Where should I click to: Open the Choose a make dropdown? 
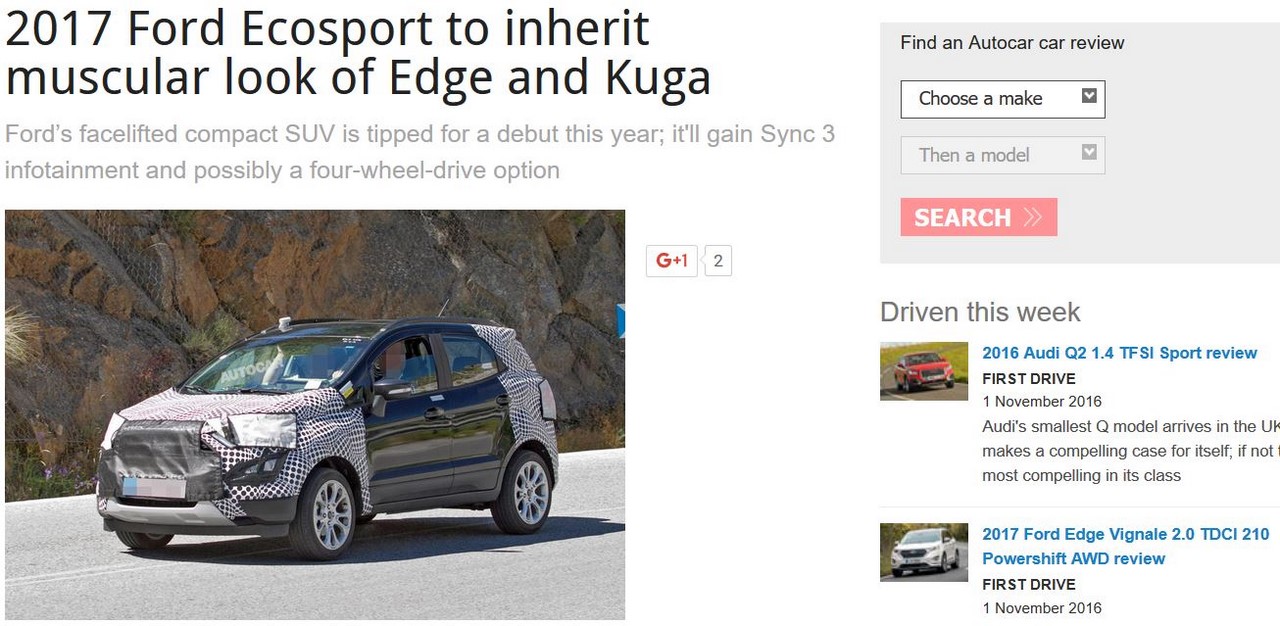click(1003, 99)
